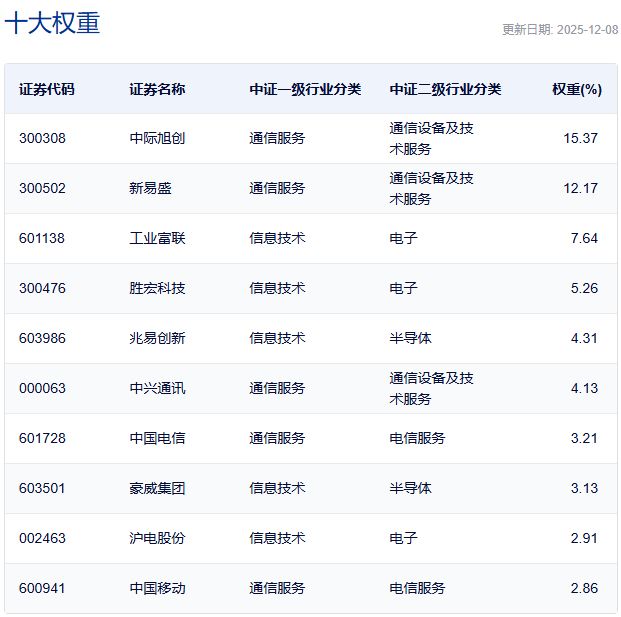Select stock name 新易盛

(150, 188)
